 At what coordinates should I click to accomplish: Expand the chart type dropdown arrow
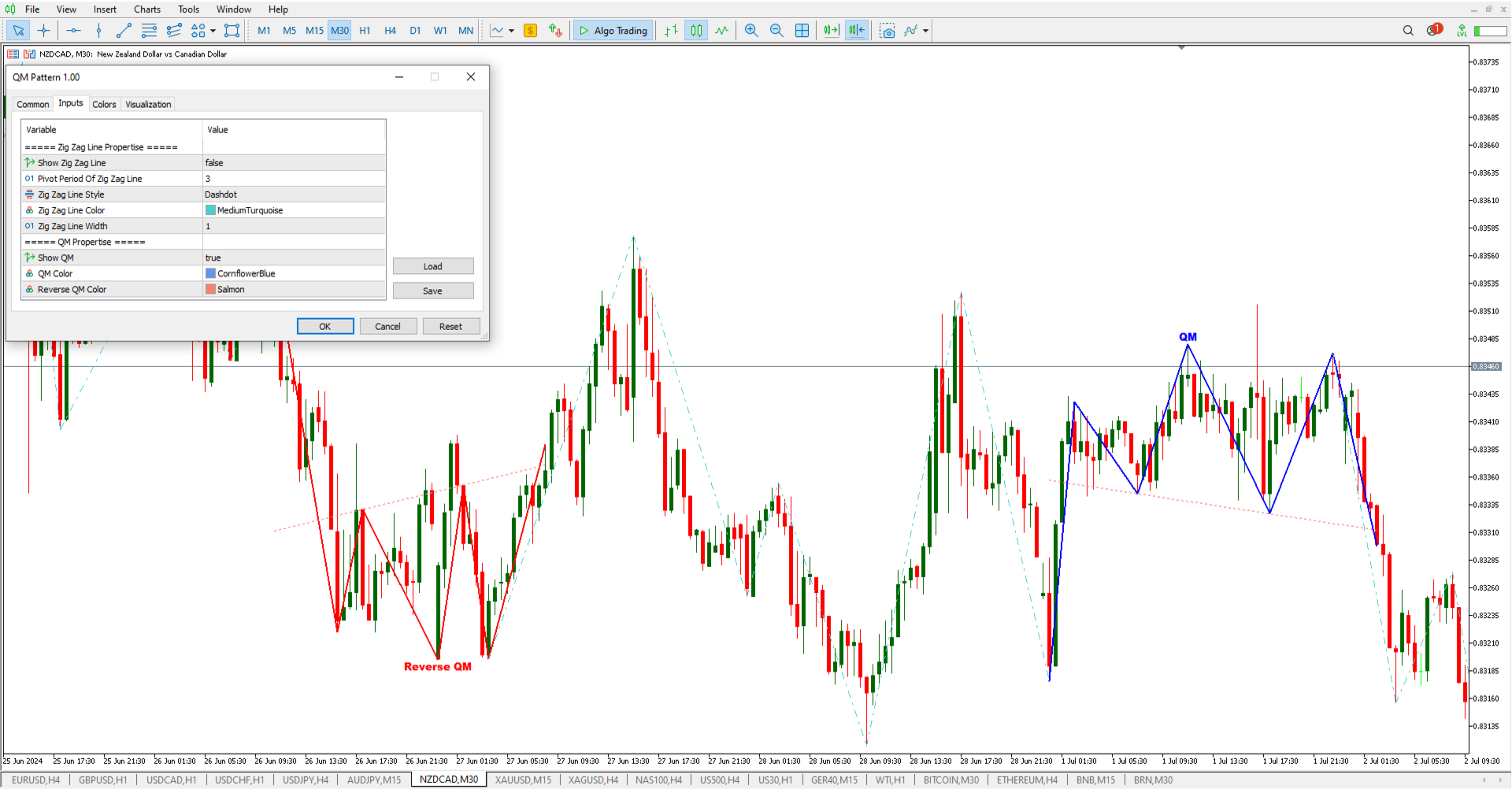coord(511,31)
